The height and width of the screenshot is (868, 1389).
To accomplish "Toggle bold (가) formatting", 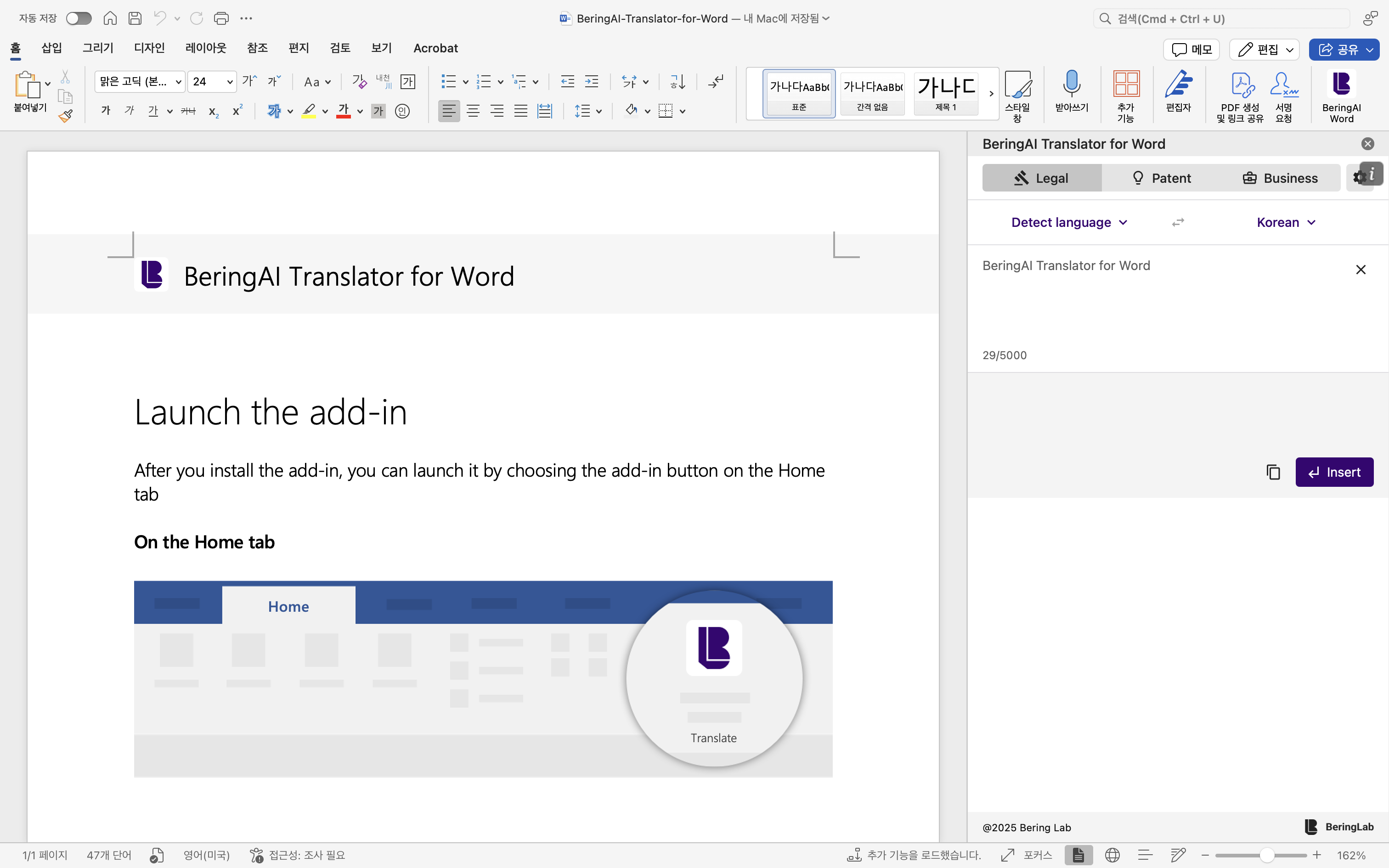I will (106, 111).
